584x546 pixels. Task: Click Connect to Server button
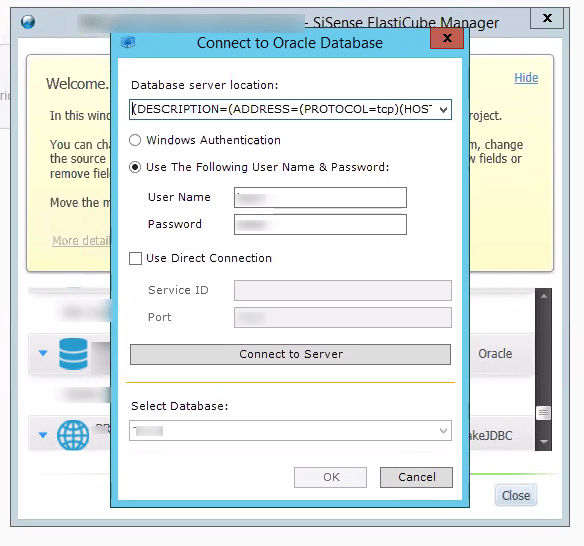[290, 354]
